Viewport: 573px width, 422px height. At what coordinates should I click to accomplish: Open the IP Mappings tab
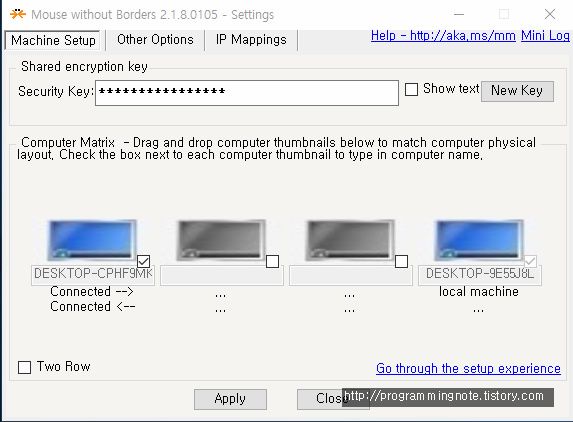pos(251,40)
